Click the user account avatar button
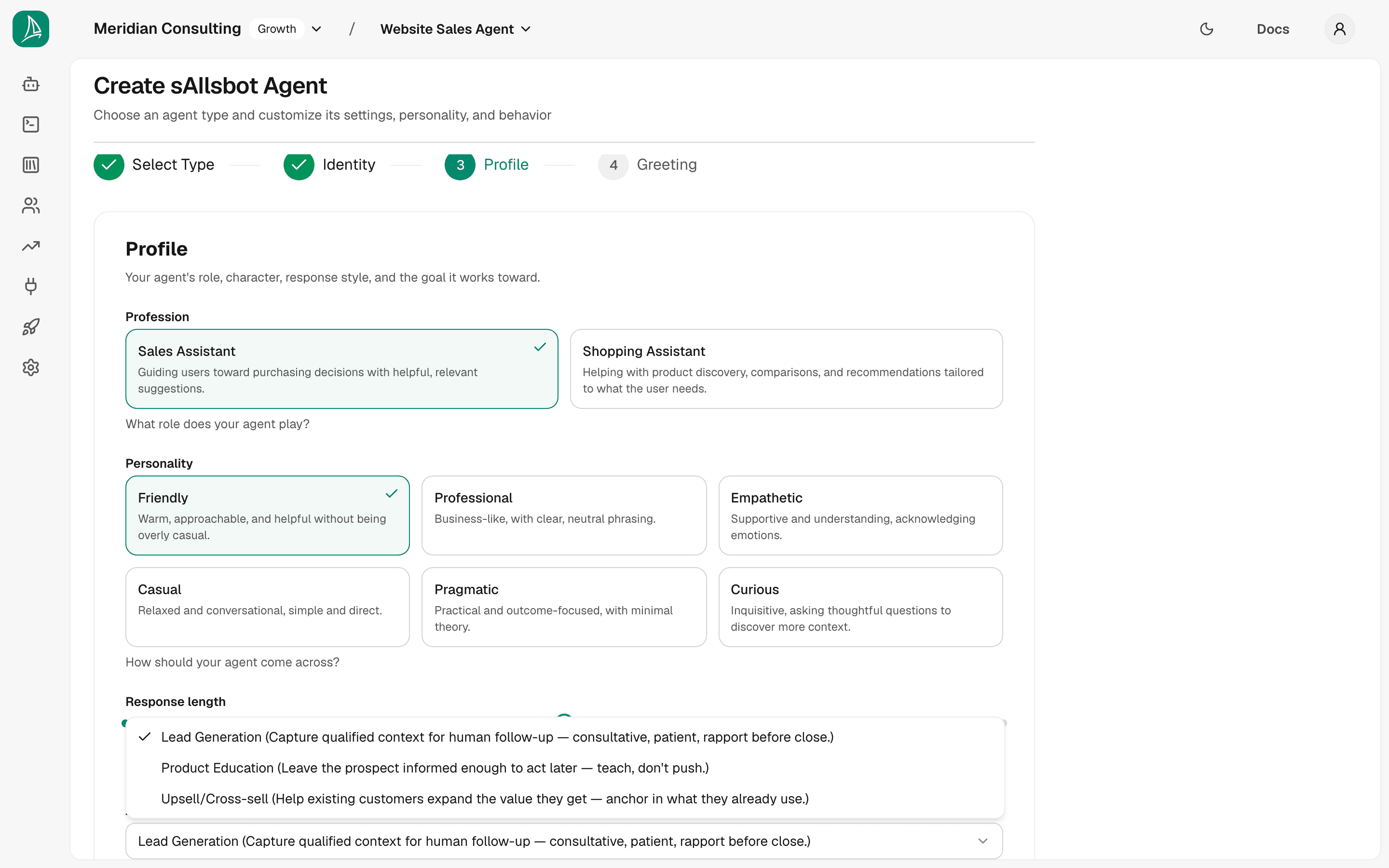The width and height of the screenshot is (1389, 868). click(x=1339, y=29)
